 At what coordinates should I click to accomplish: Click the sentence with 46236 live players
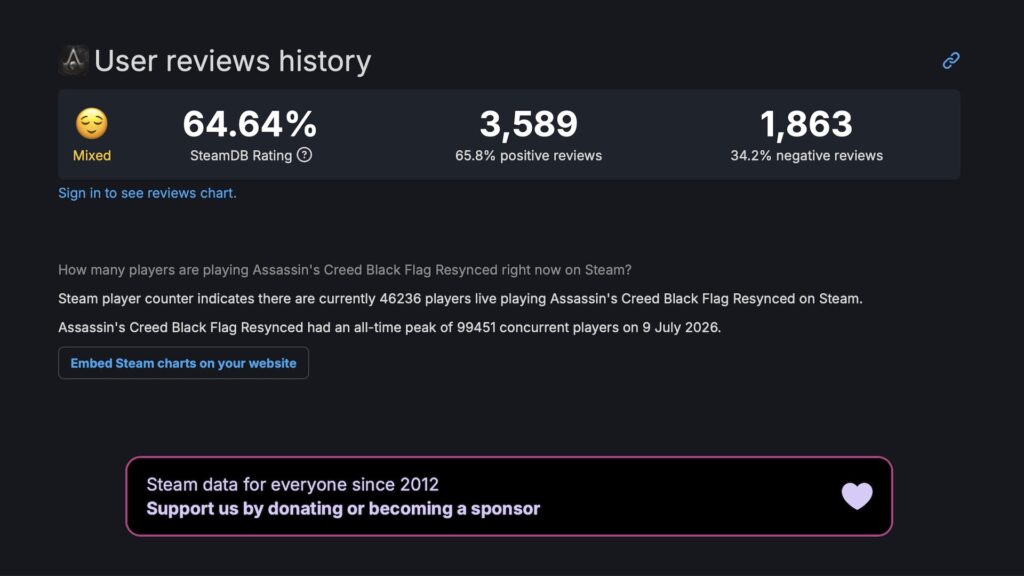pos(460,298)
